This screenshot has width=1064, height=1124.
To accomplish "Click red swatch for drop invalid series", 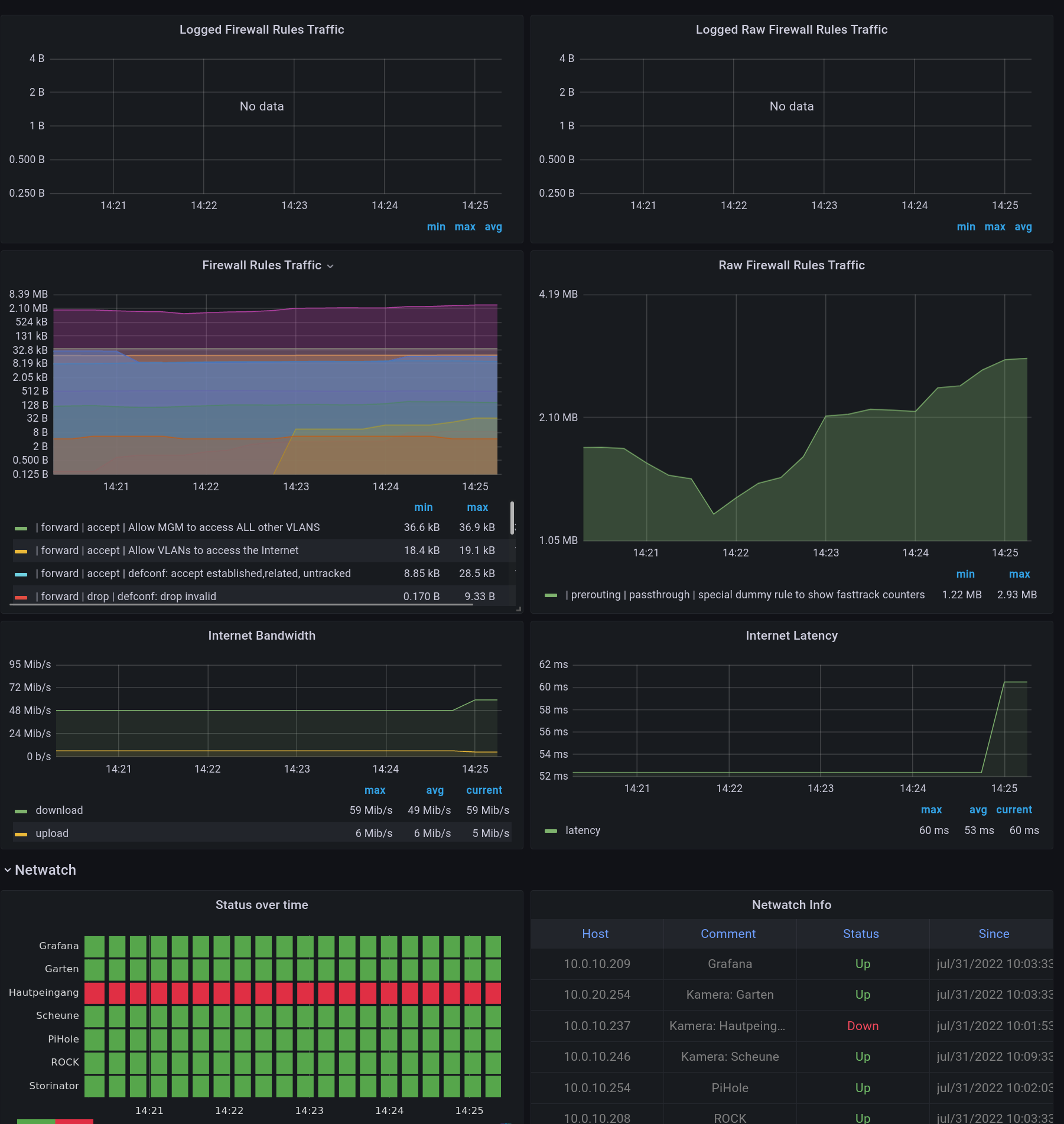I will (x=21, y=597).
